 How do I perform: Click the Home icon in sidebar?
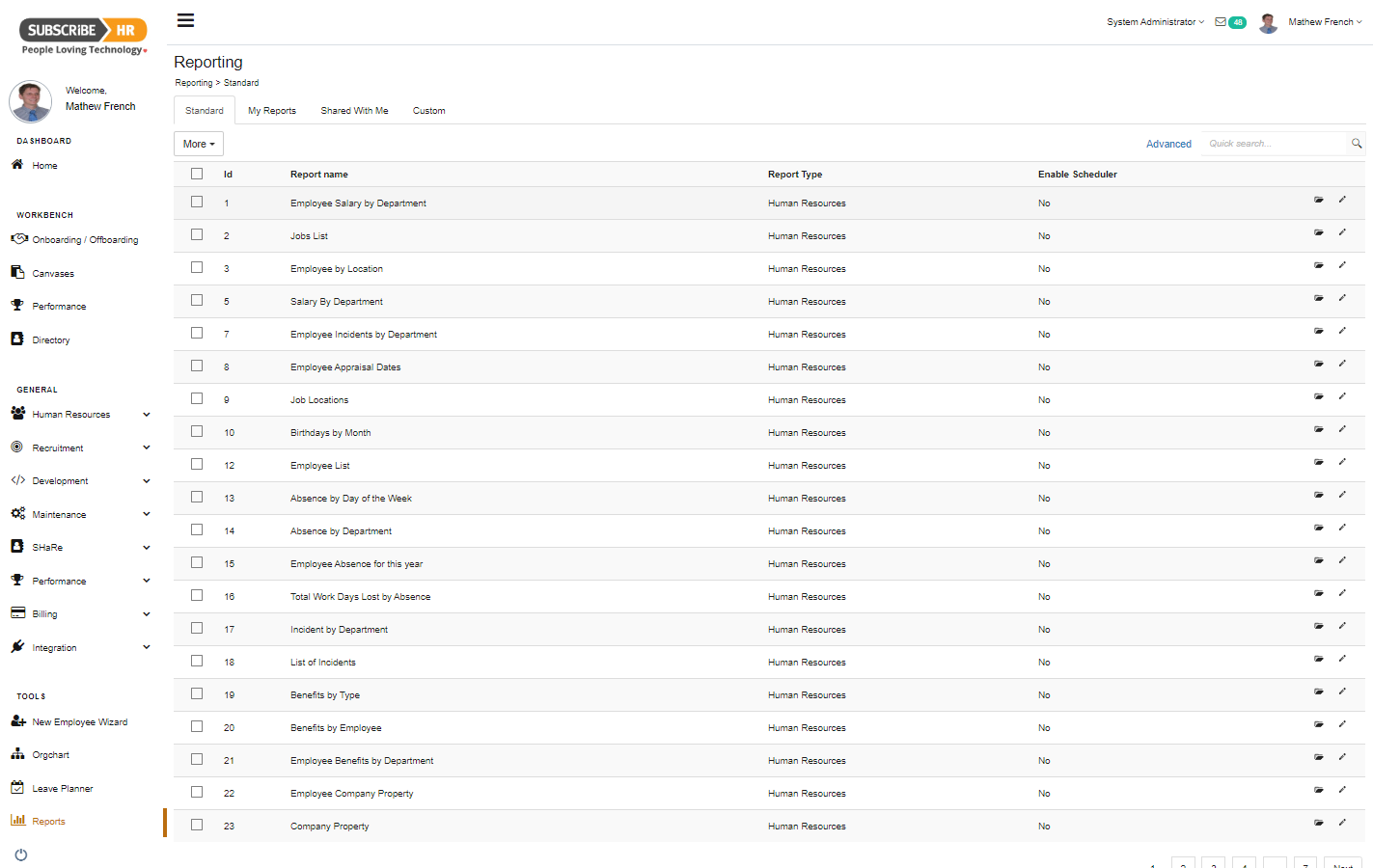click(x=17, y=165)
